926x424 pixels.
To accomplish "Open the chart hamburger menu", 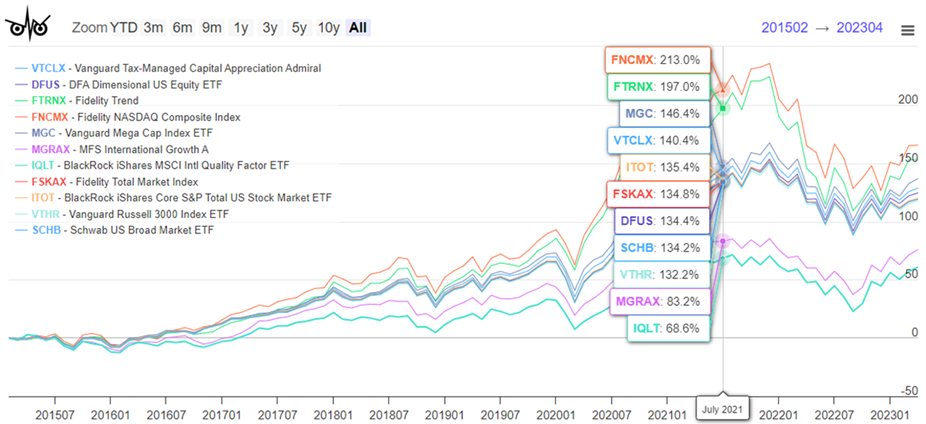I will (x=907, y=29).
